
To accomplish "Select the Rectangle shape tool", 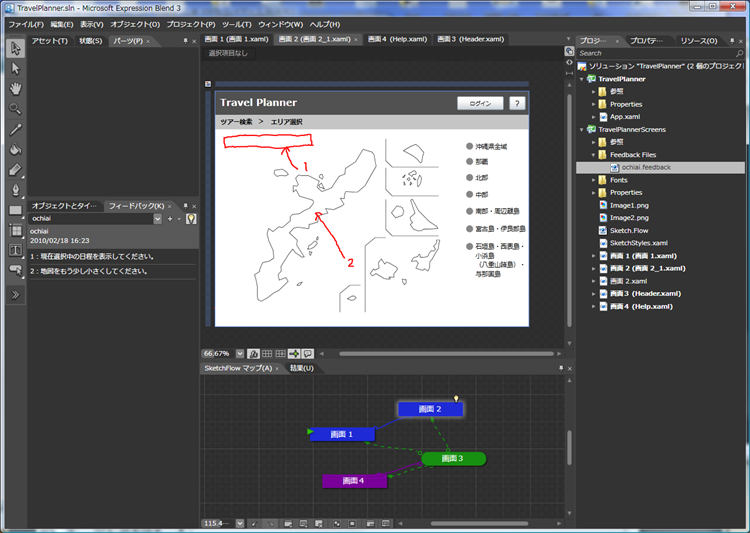I will click(15, 210).
